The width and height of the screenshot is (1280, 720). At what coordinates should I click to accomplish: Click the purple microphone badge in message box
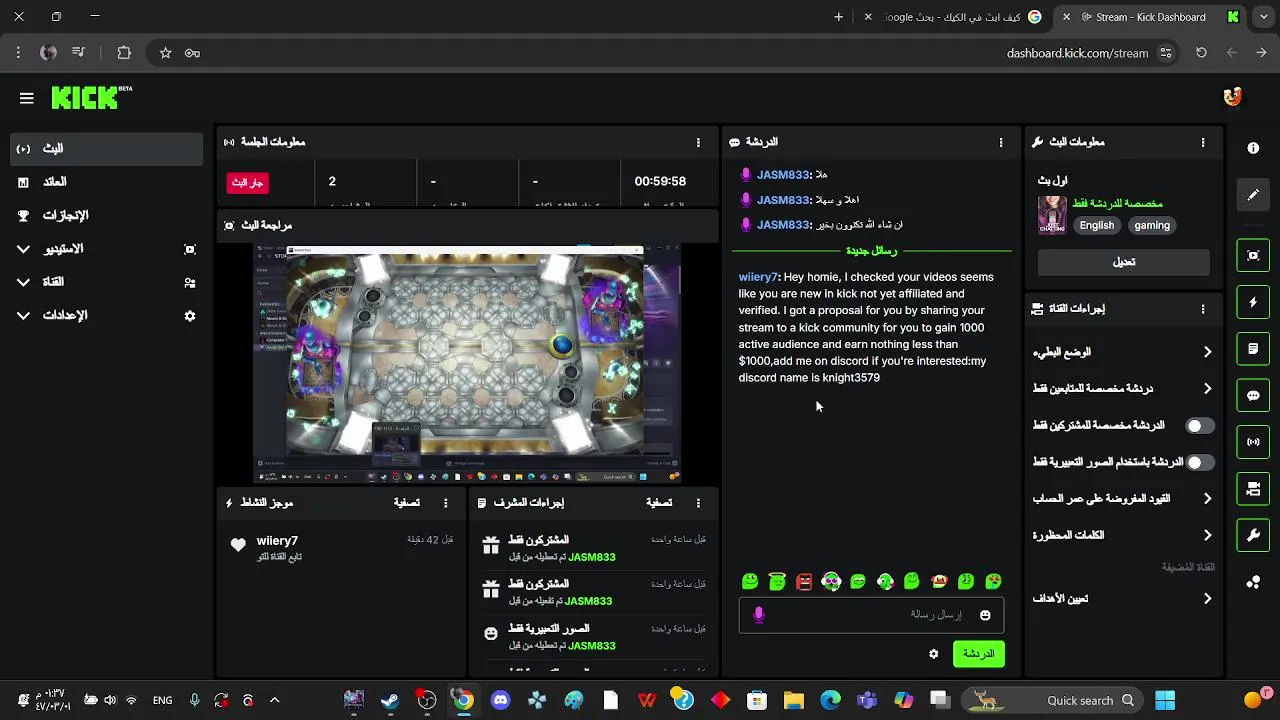759,615
